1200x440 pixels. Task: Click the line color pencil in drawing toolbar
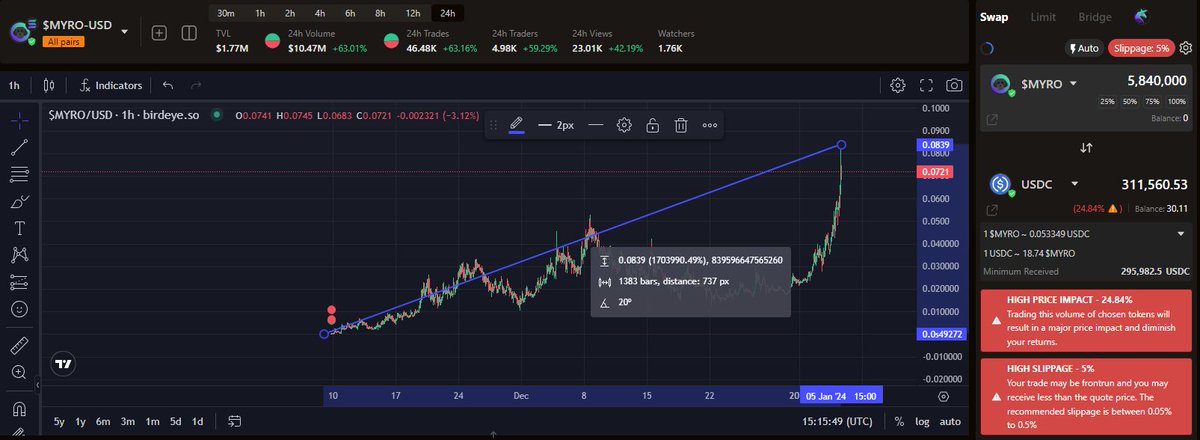(516, 125)
